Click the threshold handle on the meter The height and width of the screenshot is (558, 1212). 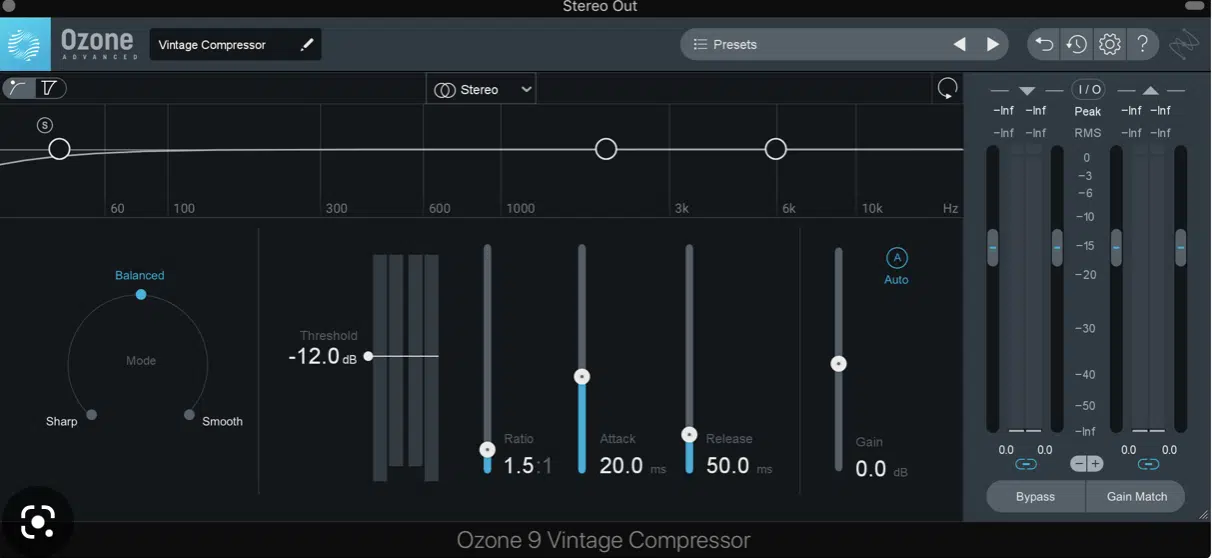pos(368,356)
